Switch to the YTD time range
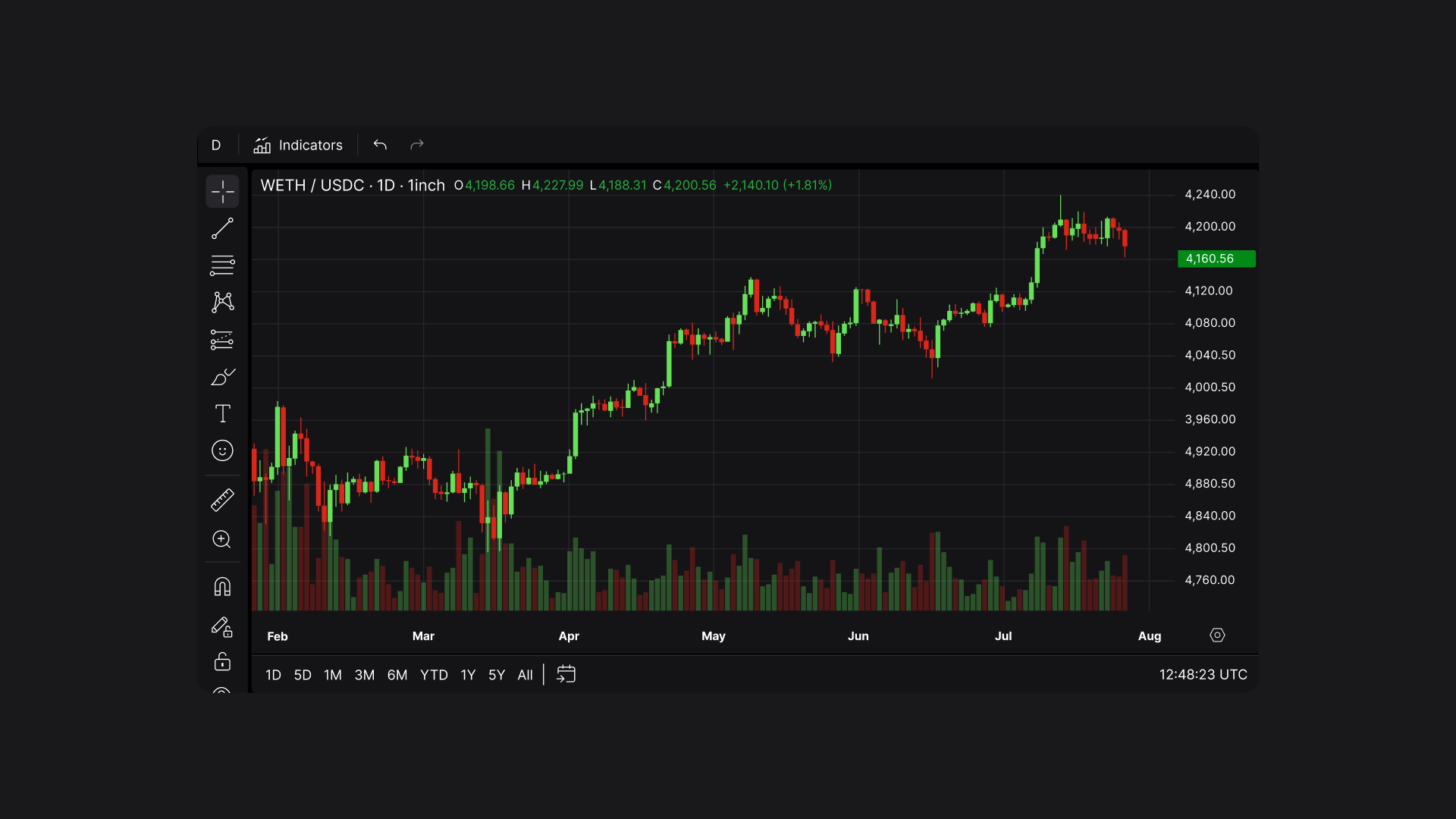This screenshot has height=819, width=1456. pos(434,675)
